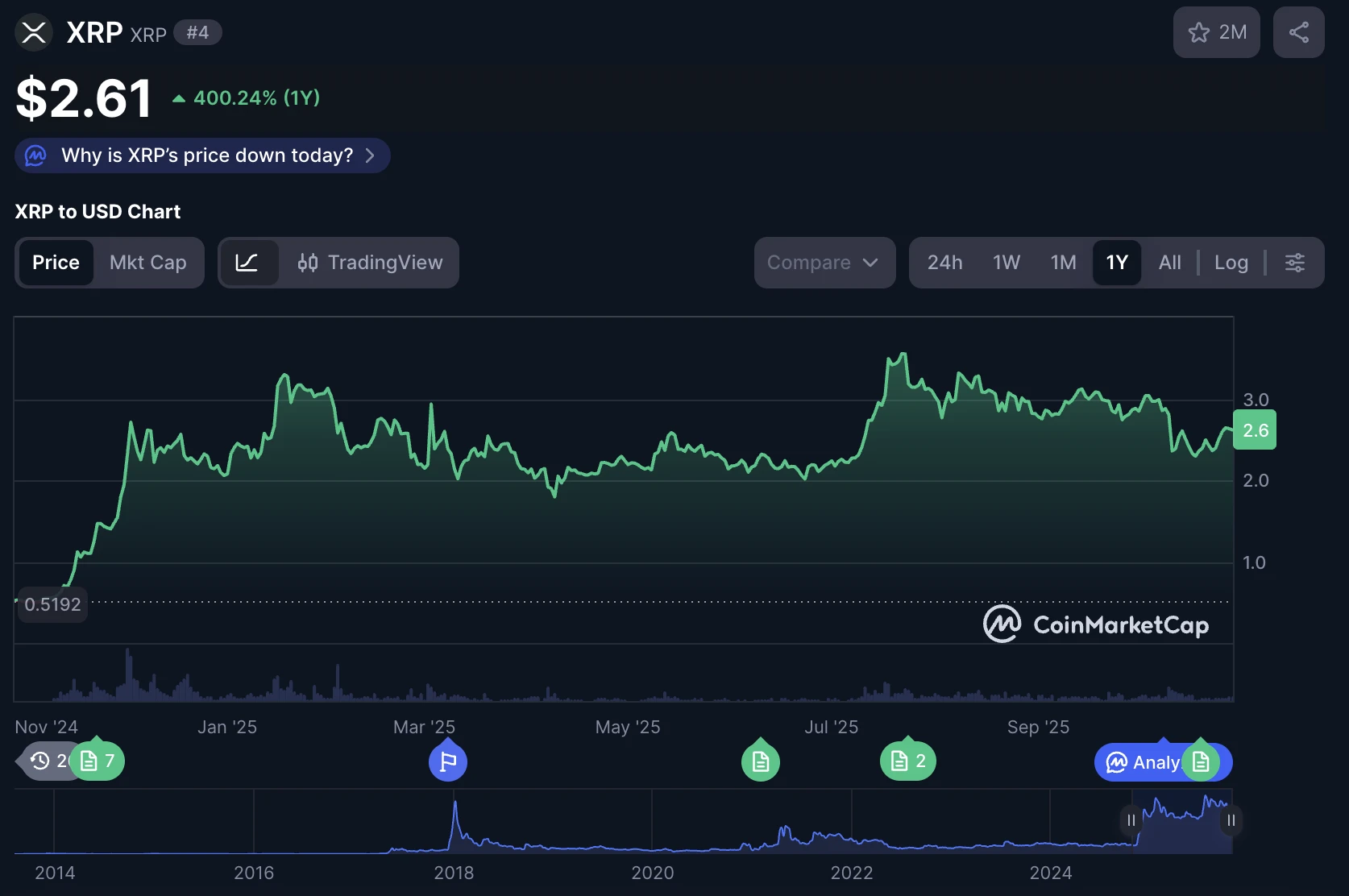The image size is (1349, 896).
Task: Click the 2.6 current price label
Action: coord(1254,430)
